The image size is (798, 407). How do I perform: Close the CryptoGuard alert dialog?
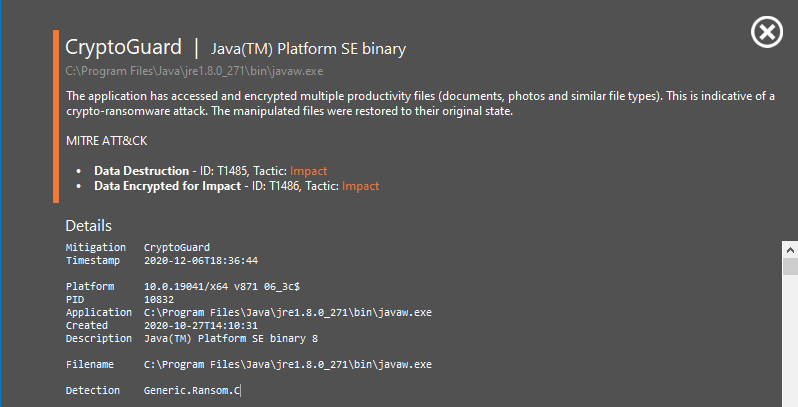coord(766,33)
